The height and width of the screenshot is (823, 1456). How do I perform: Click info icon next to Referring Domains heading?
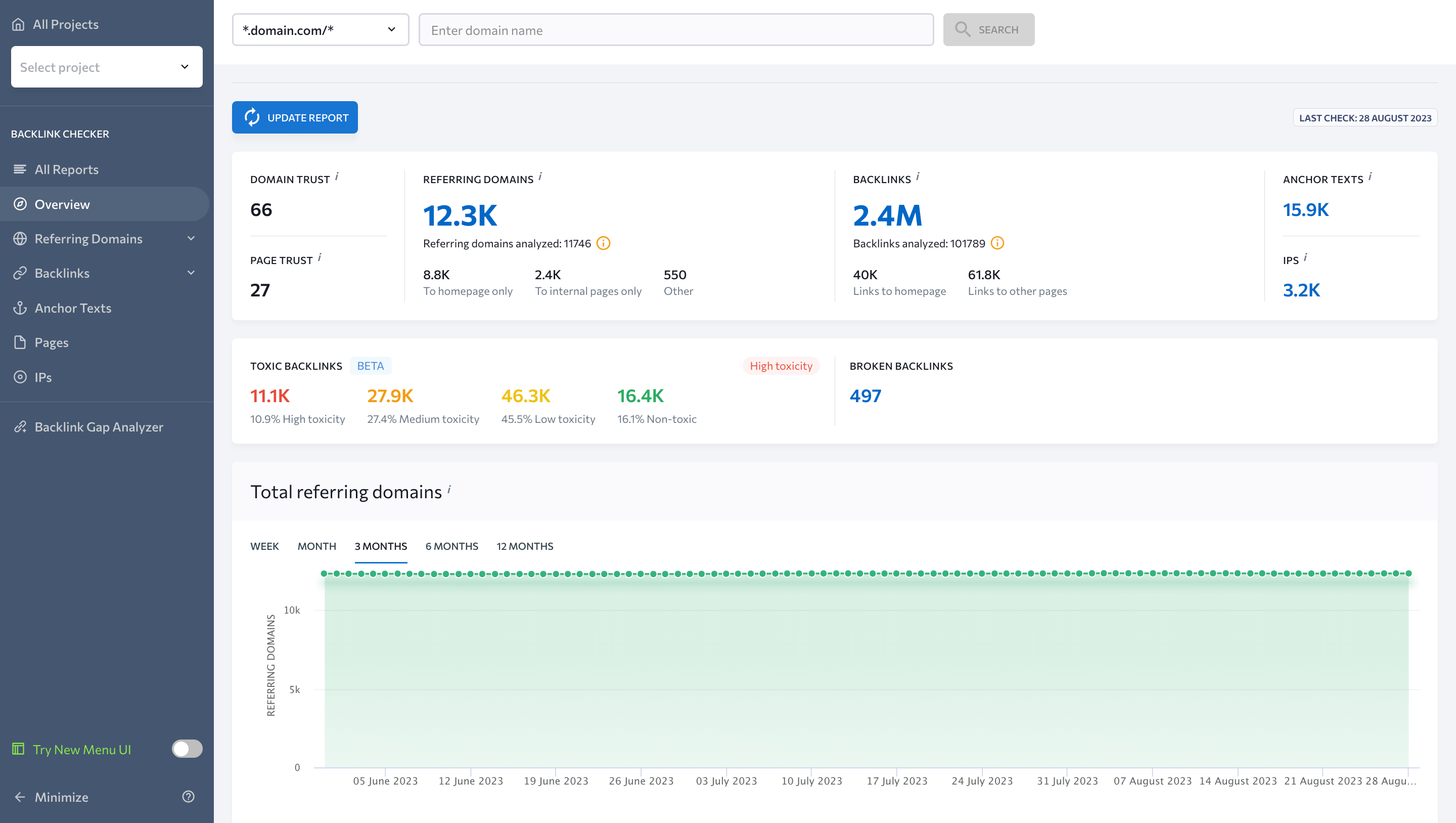click(x=540, y=177)
